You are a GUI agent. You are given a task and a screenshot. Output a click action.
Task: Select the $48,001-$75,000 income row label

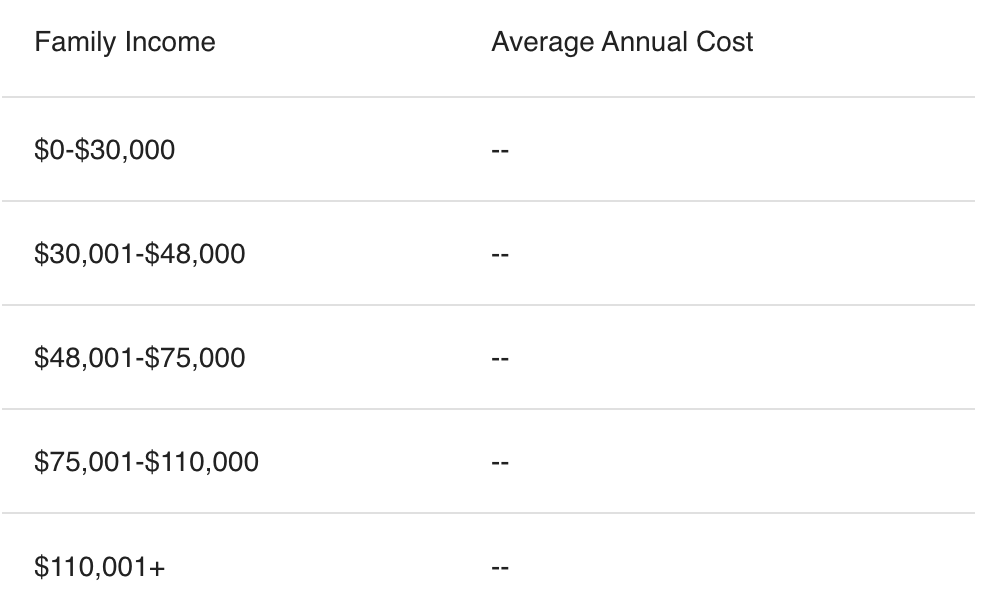[x=140, y=358]
